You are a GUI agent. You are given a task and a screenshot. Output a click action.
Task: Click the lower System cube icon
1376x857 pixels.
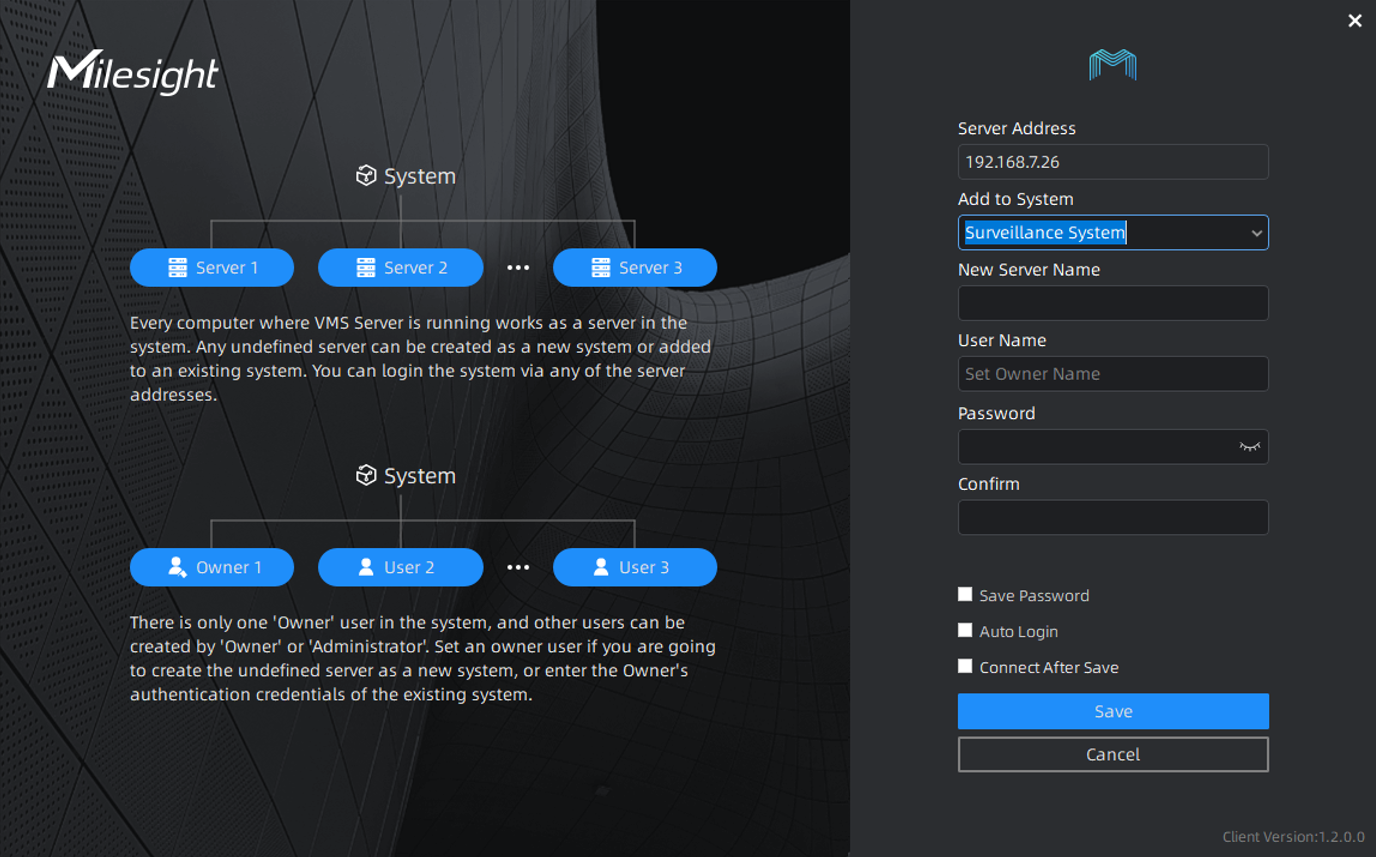pyautogui.click(x=366, y=476)
